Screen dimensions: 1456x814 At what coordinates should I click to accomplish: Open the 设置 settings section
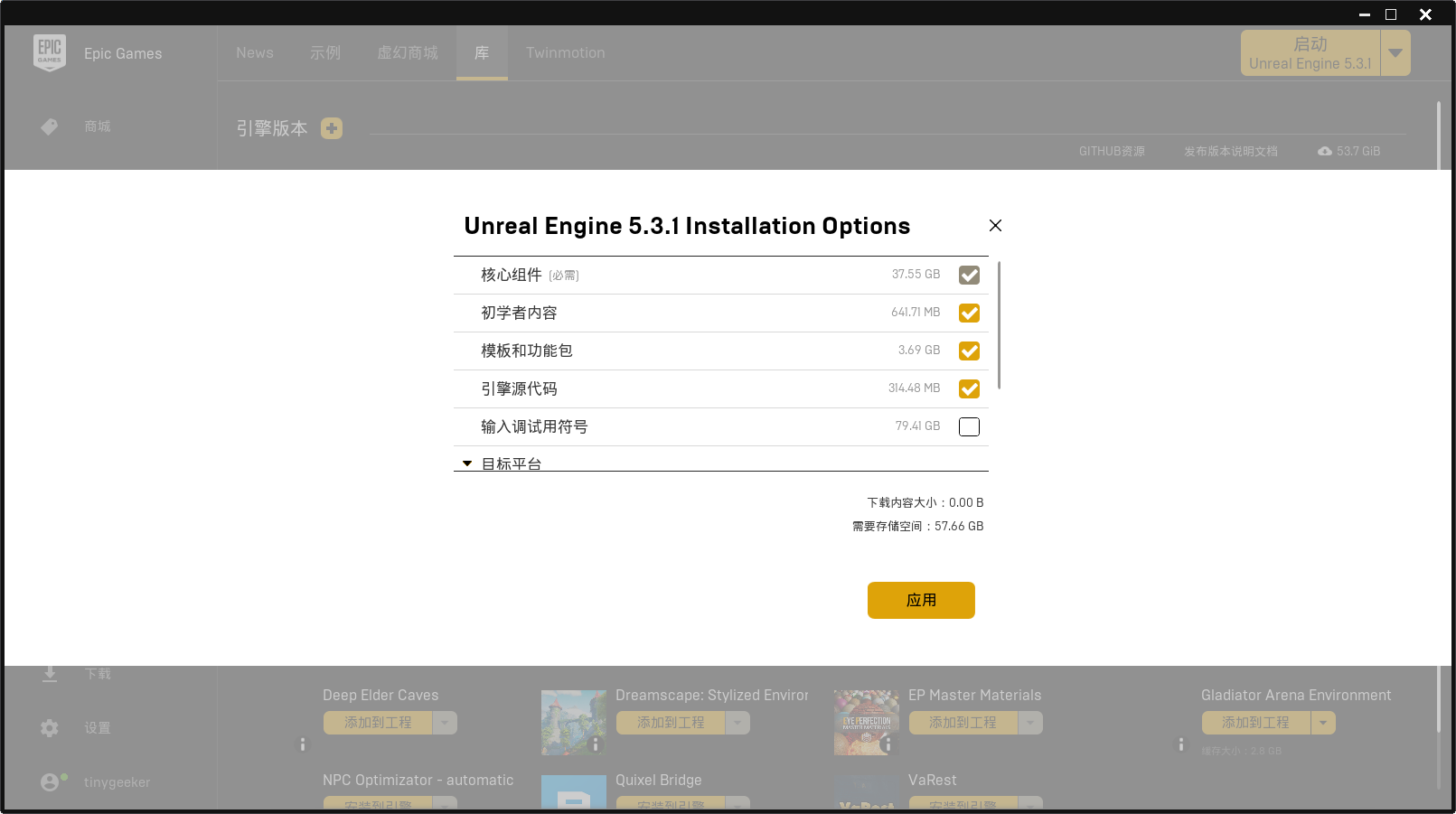[x=97, y=727]
